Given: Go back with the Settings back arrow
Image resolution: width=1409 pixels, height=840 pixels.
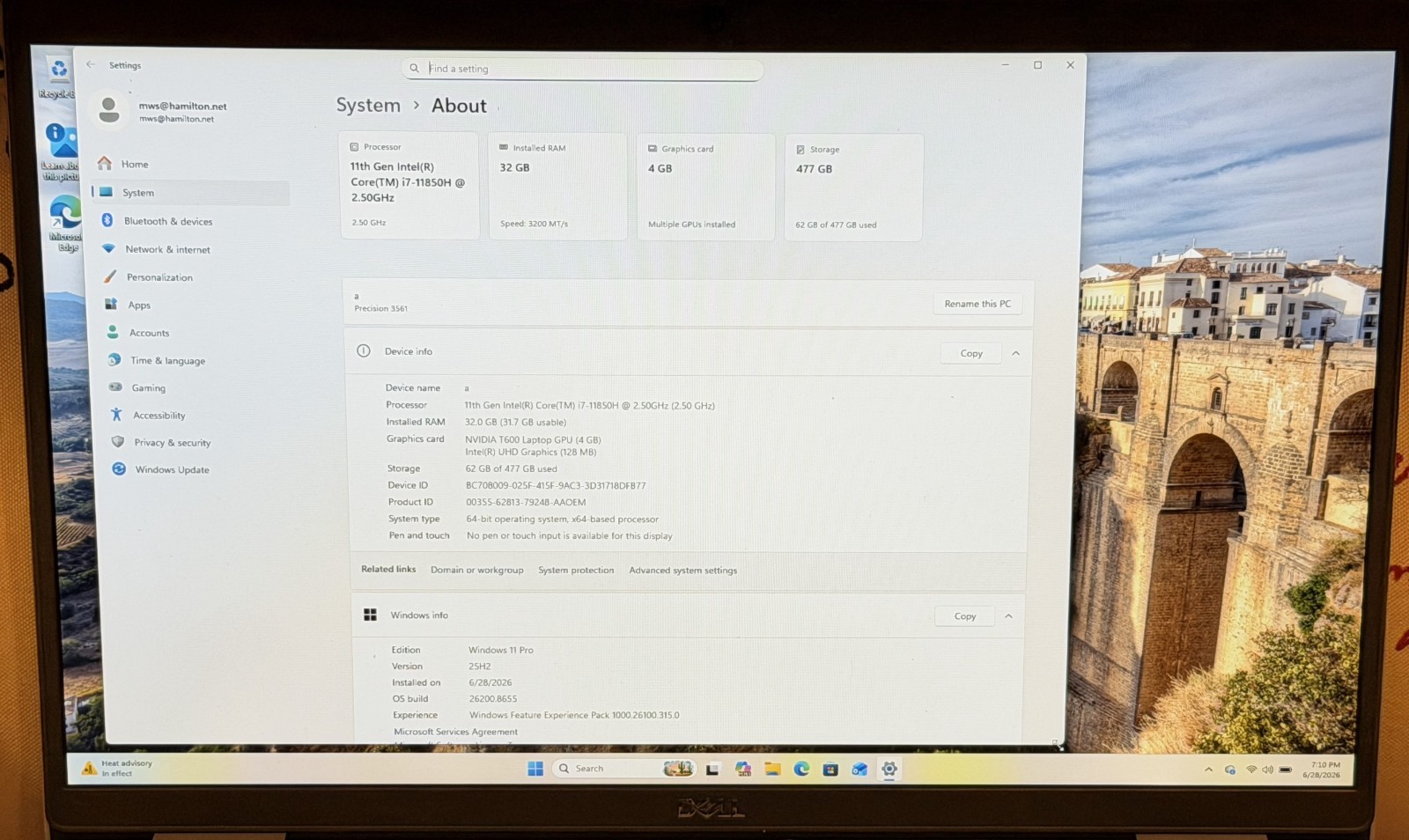Looking at the screenshot, I should click(x=90, y=64).
